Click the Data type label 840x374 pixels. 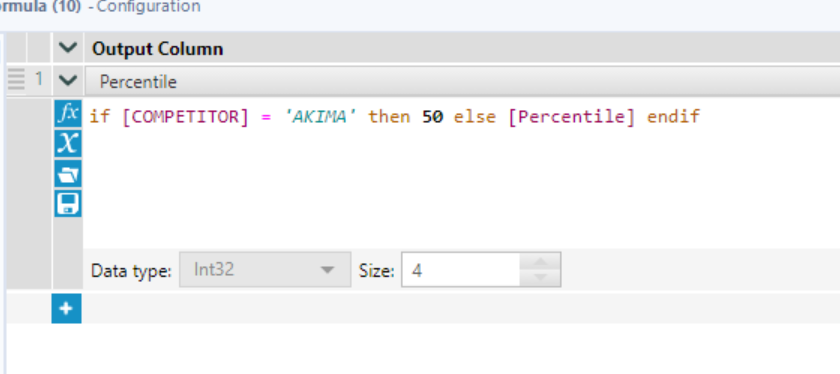(131, 271)
